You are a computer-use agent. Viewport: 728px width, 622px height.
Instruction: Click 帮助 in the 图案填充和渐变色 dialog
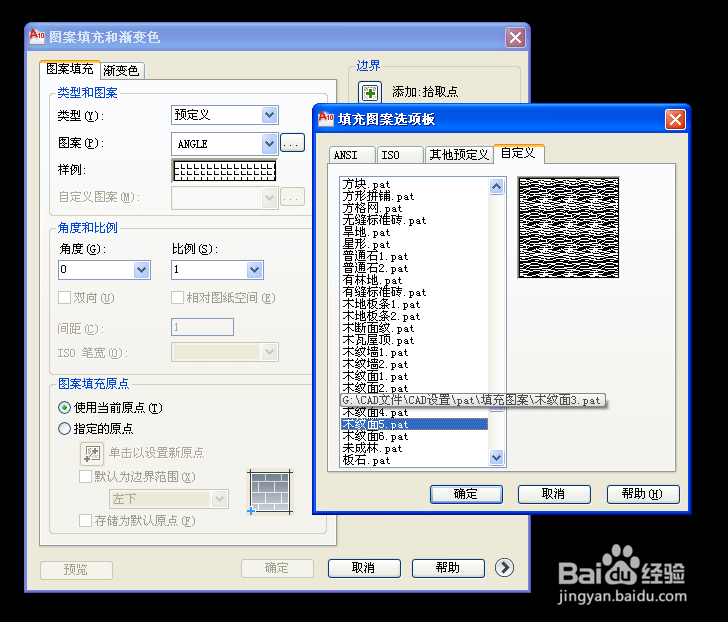pos(448,568)
